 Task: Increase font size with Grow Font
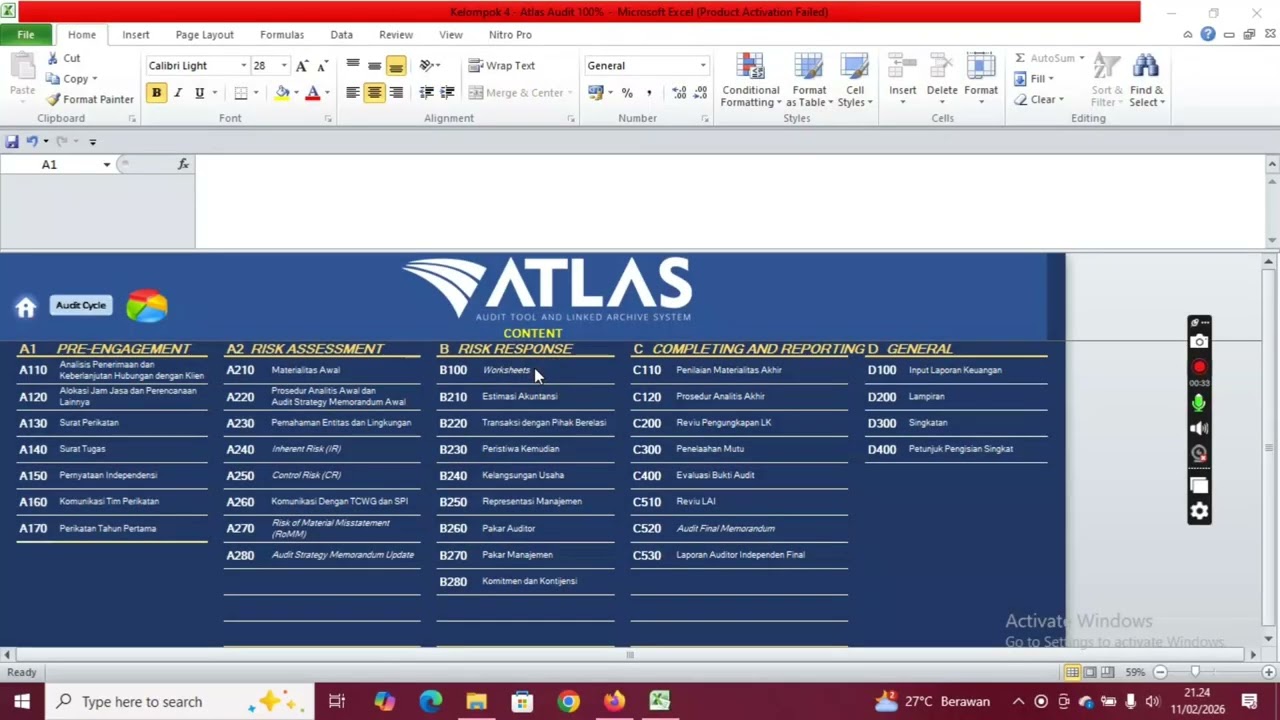pos(302,65)
